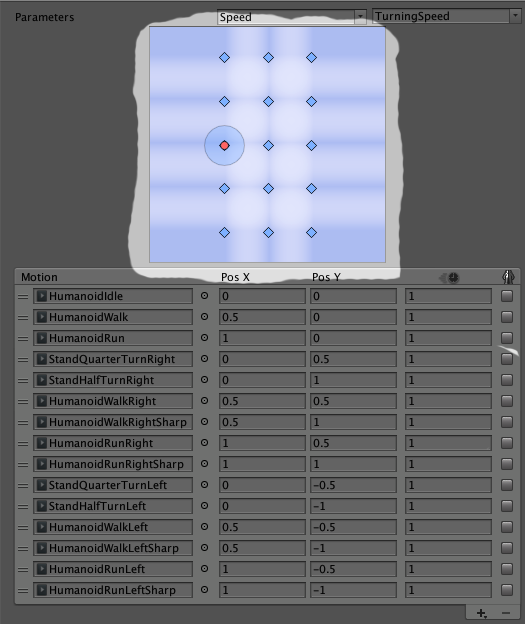Click reorder handle of StandHalfTurnRight row
The width and height of the screenshot is (525, 624).
(x=23, y=380)
